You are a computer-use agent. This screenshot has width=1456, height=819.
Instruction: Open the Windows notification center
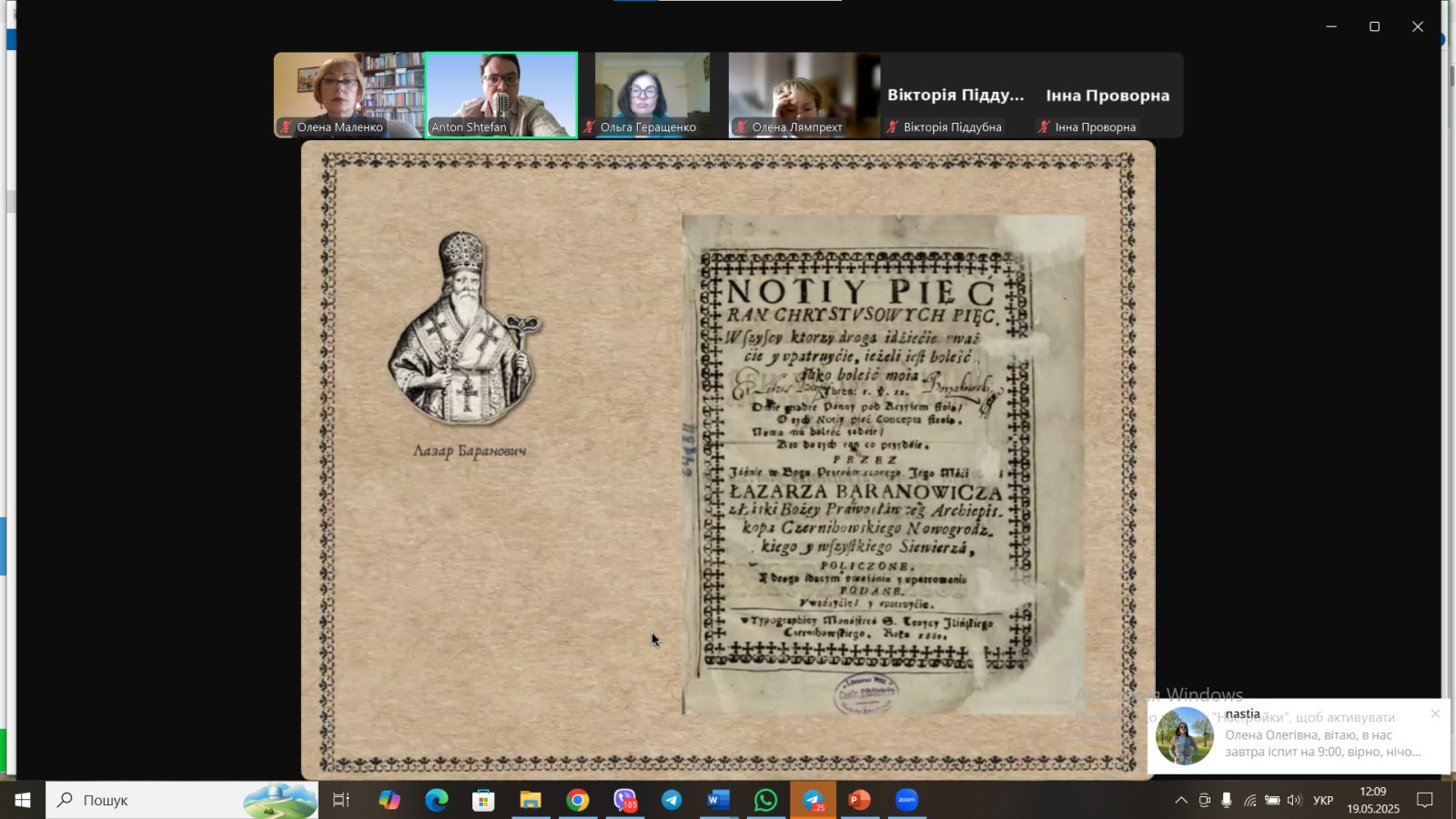[1425, 800]
